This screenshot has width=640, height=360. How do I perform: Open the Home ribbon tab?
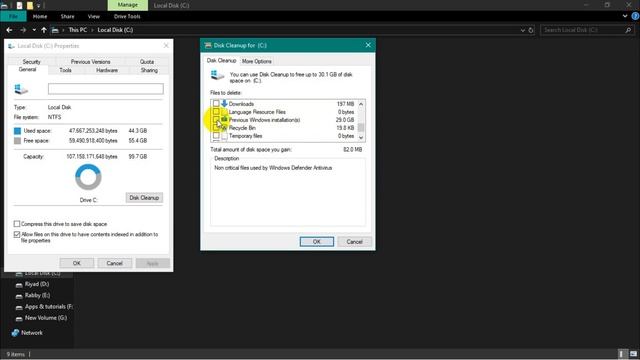tap(40, 16)
